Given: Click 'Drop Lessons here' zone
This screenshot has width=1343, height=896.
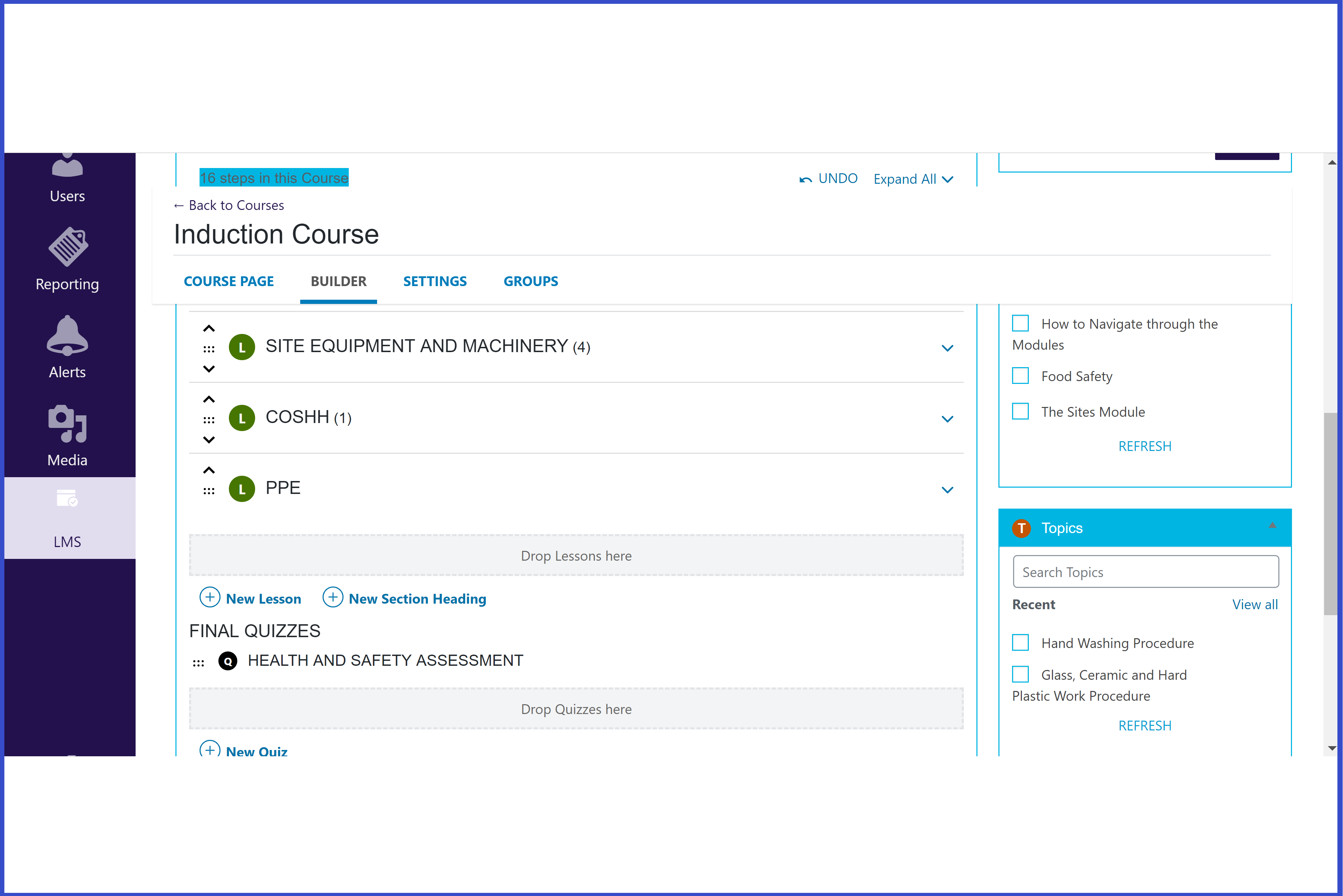Looking at the screenshot, I should click(576, 555).
